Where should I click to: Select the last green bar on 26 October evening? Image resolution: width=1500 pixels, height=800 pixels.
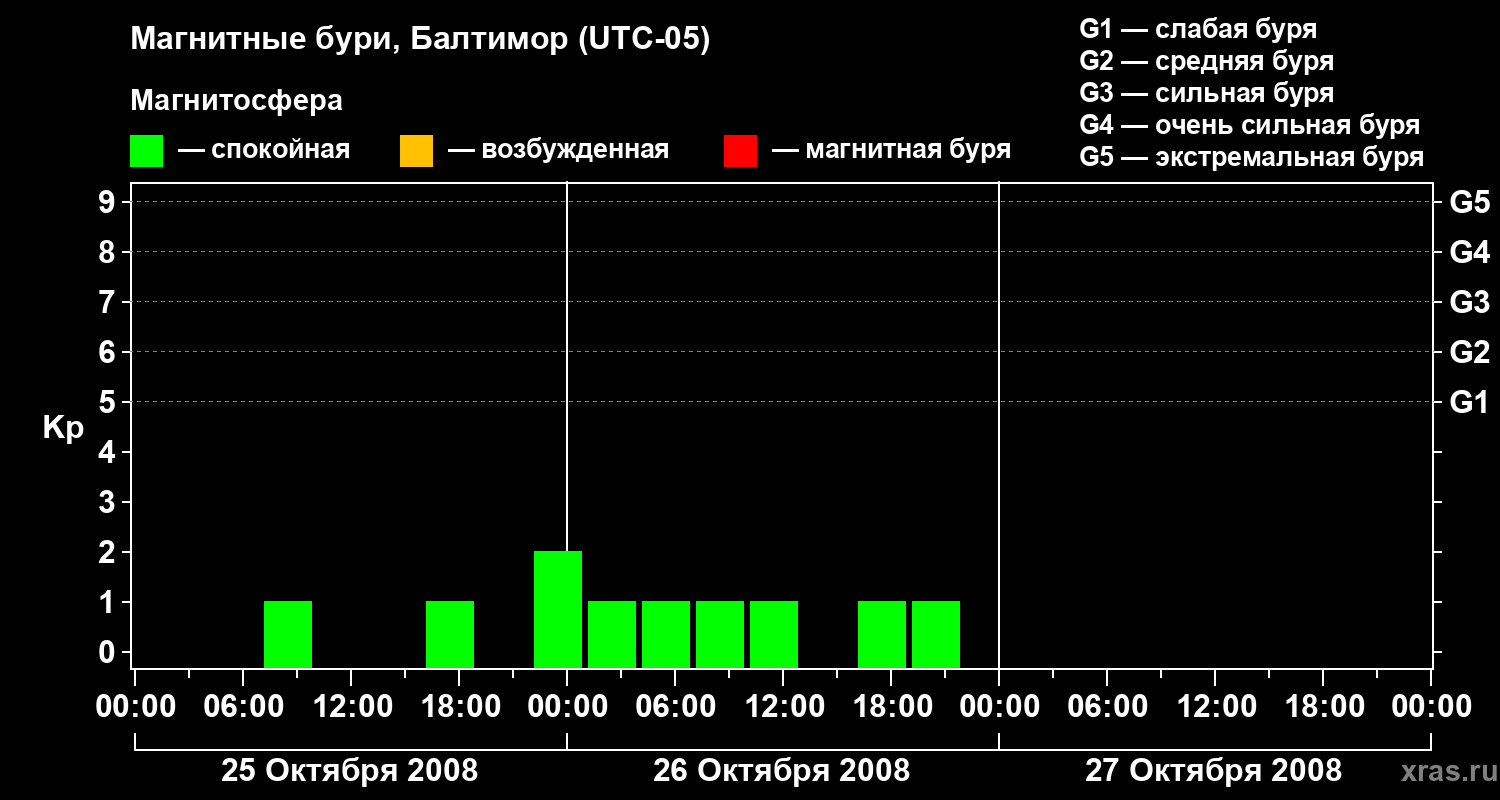(936, 634)
